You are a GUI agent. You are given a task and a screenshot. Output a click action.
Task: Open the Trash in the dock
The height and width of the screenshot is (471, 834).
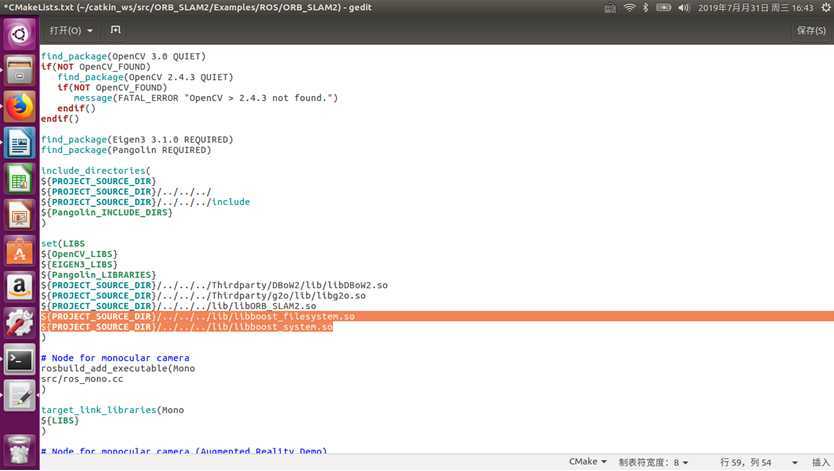click(20, 450)
